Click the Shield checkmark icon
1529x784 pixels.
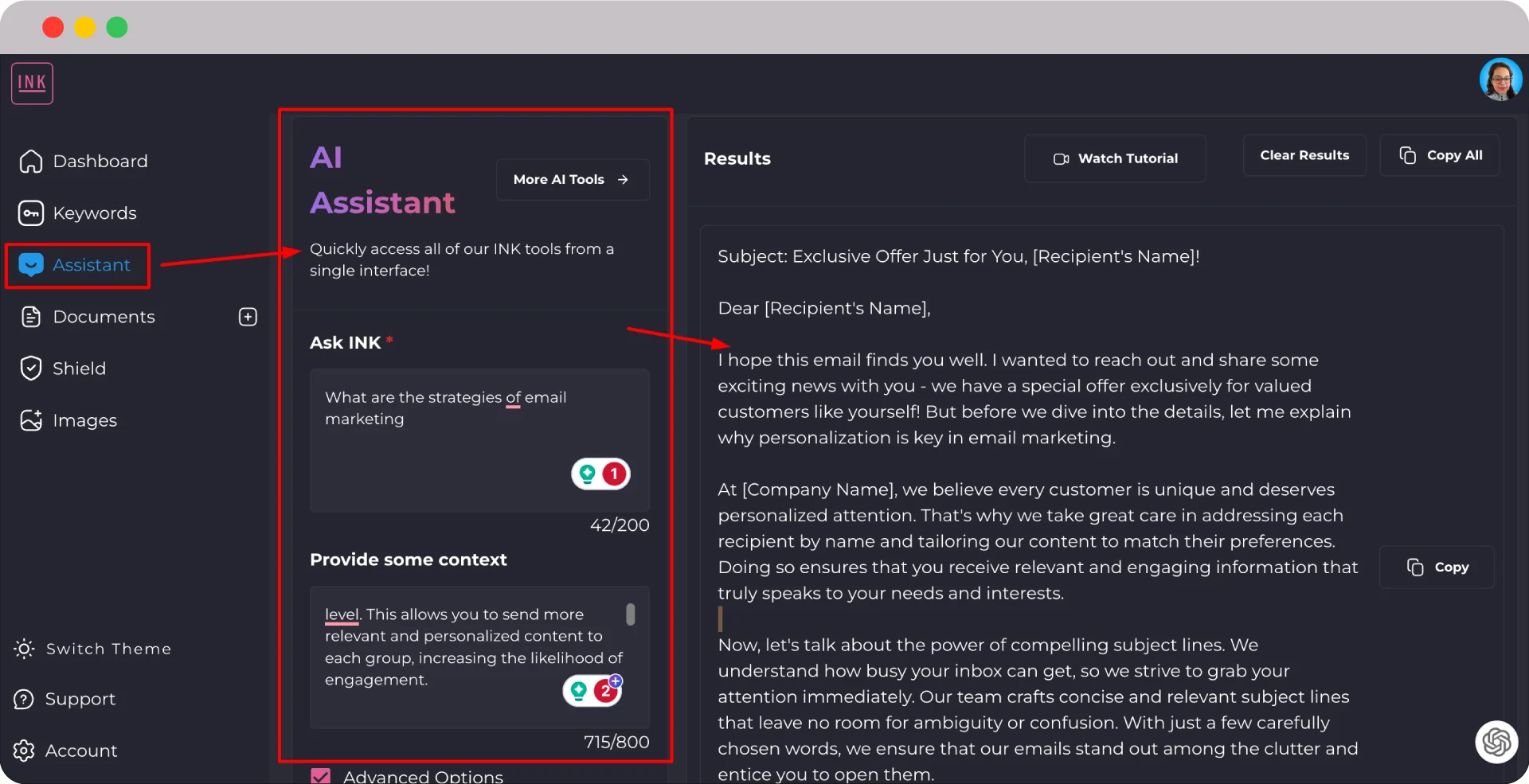(x=31, y=369)
